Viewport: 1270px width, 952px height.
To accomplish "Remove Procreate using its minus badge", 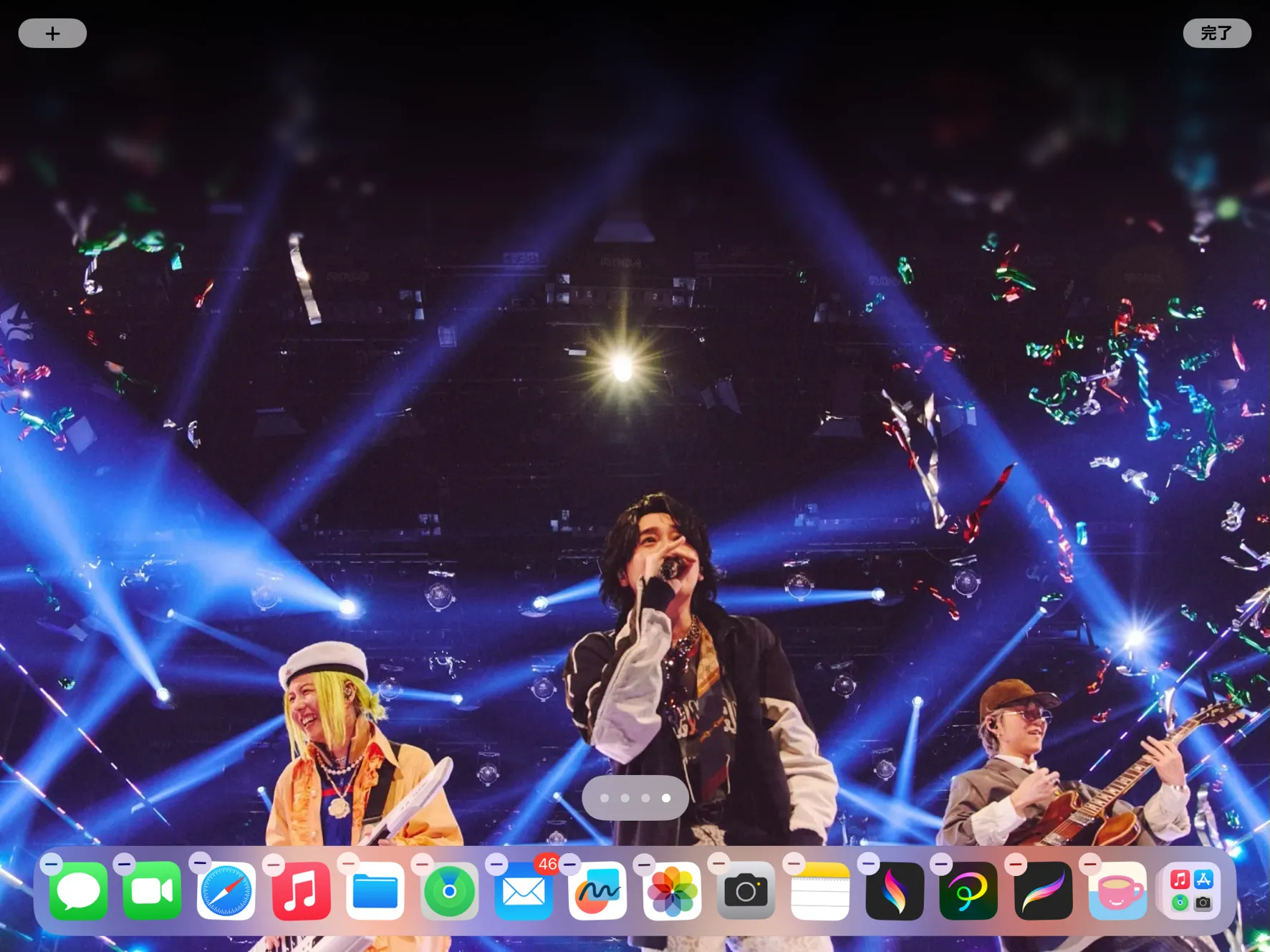I will click(x=1016, y=864).
